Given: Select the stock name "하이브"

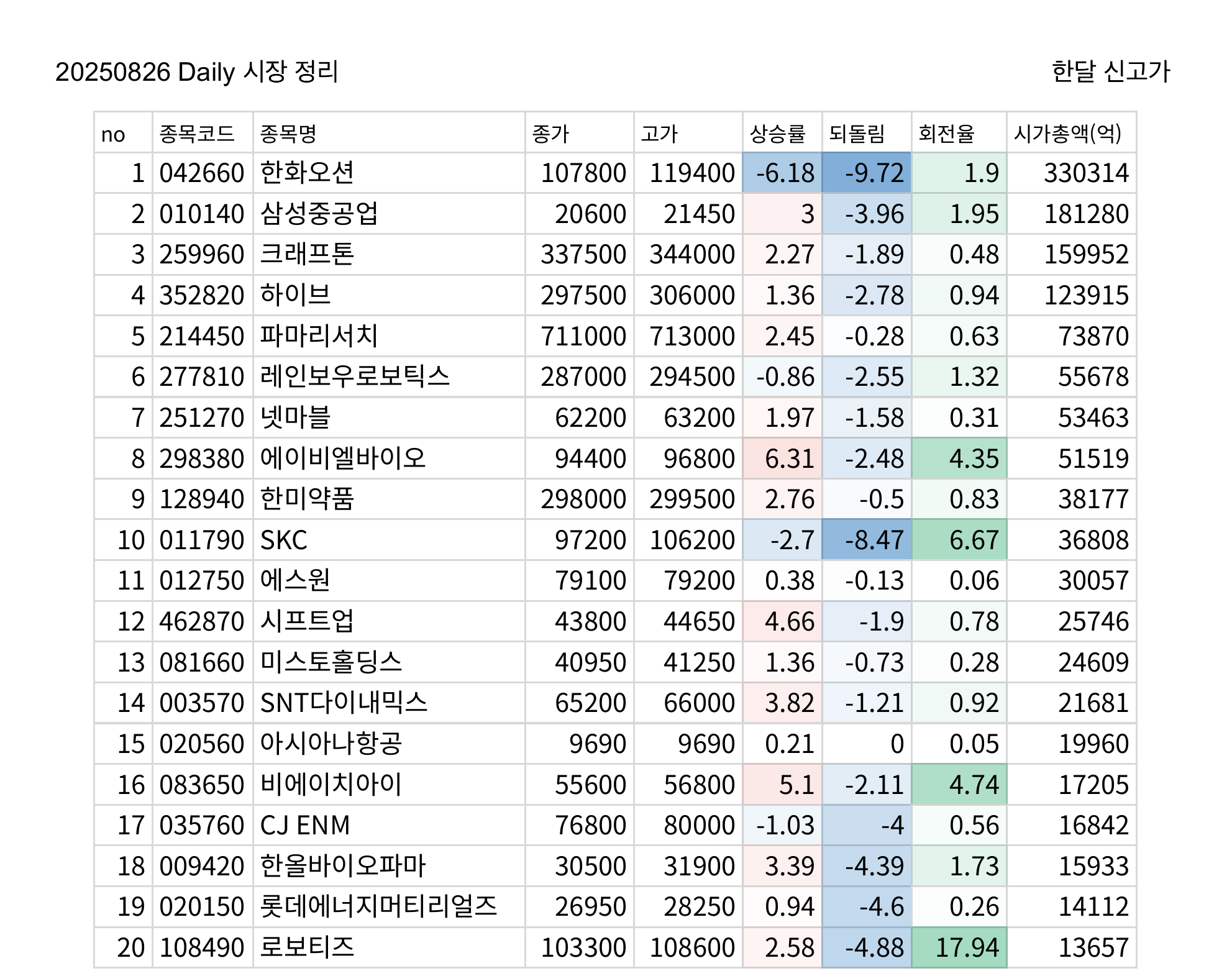Looking at the screenshot, I should [295, 295].
